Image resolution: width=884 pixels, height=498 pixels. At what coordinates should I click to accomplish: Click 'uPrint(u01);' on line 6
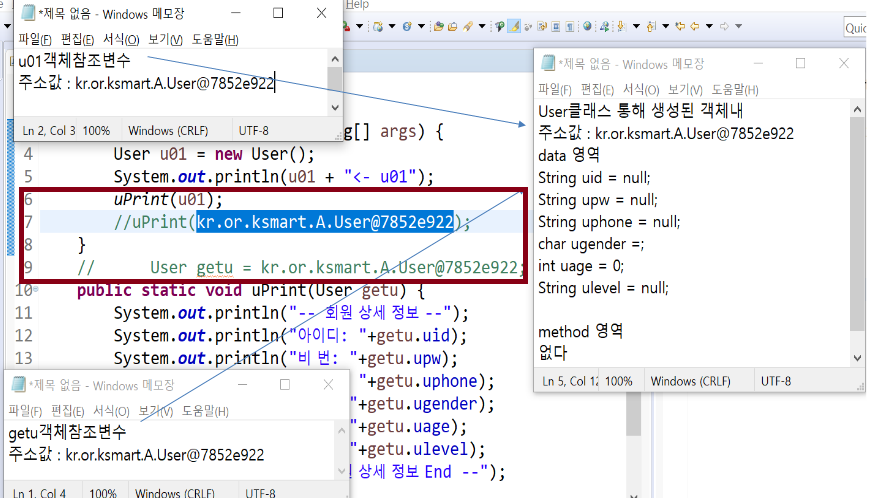click(168, 199)
